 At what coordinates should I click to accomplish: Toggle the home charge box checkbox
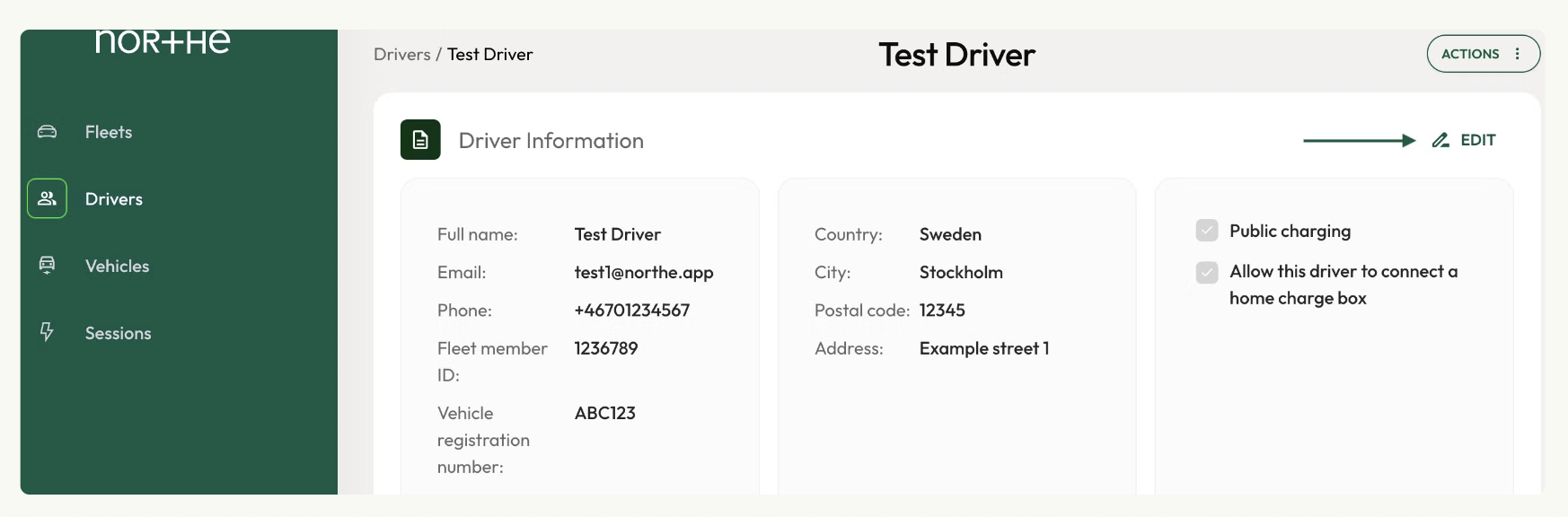1207,272
